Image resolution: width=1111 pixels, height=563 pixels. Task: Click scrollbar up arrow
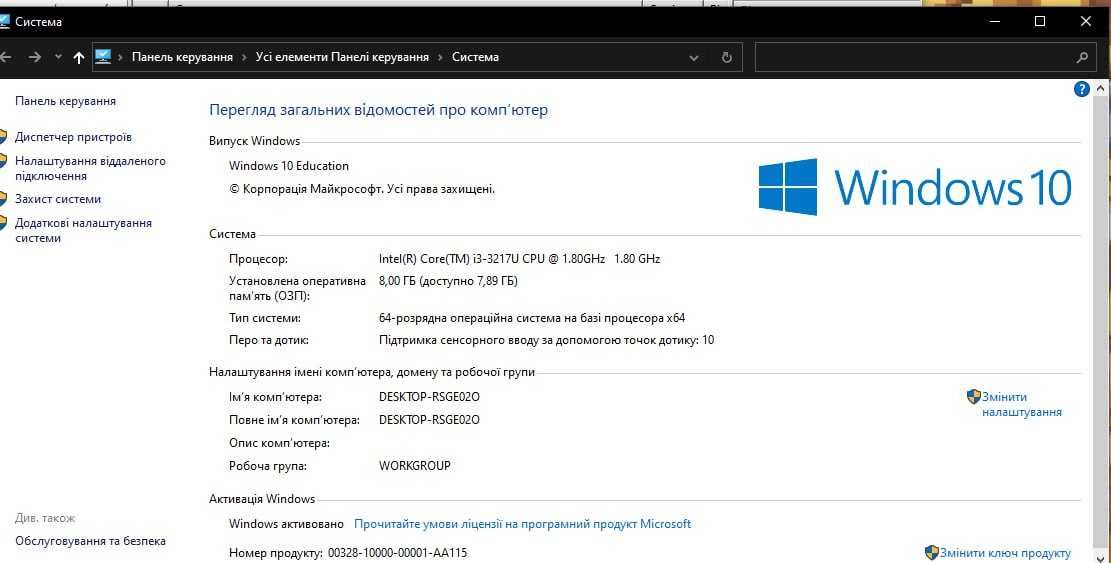coord(1100,89)
